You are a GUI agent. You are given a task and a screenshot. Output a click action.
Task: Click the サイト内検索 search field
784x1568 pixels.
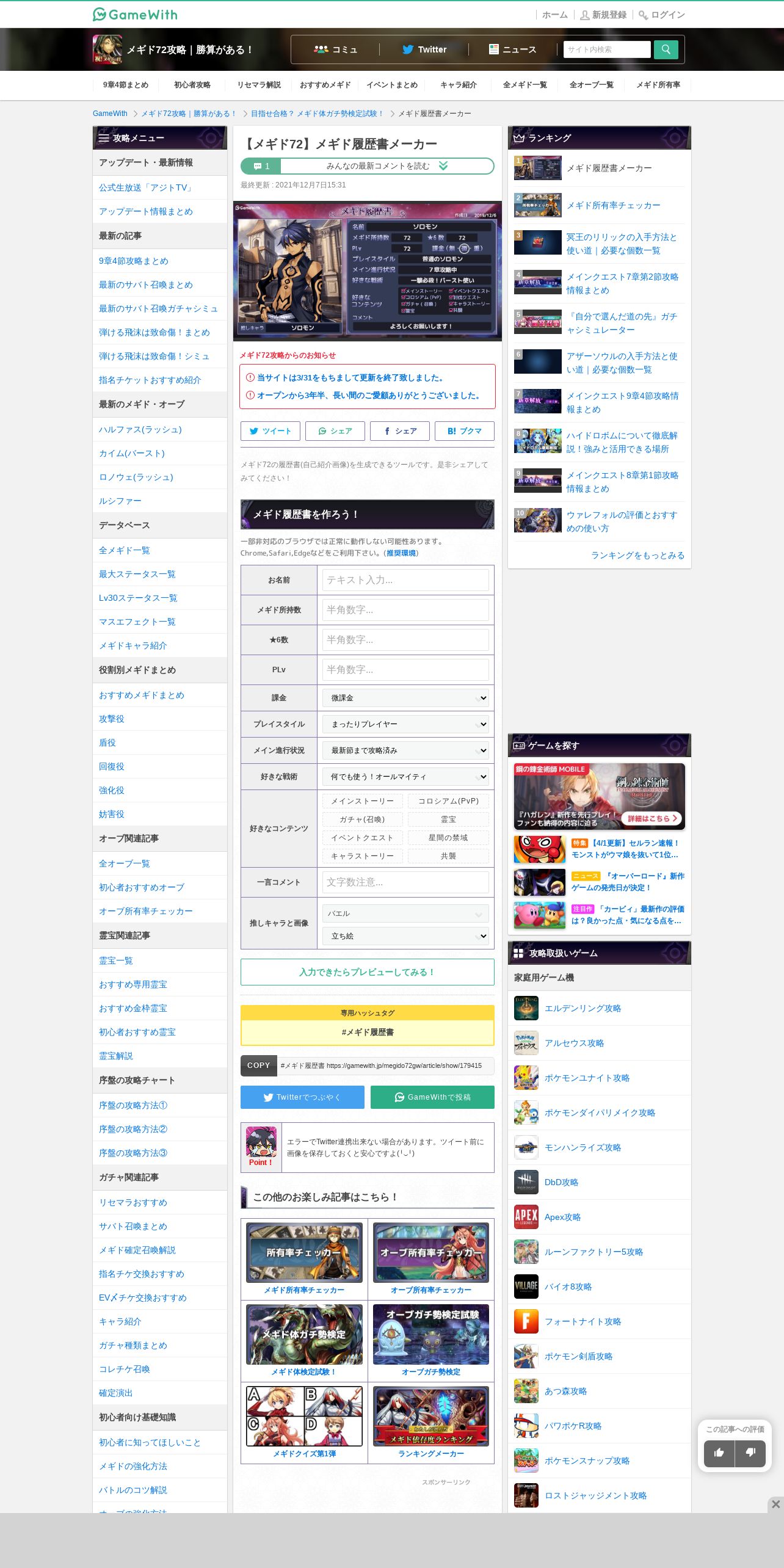[607, 49]
